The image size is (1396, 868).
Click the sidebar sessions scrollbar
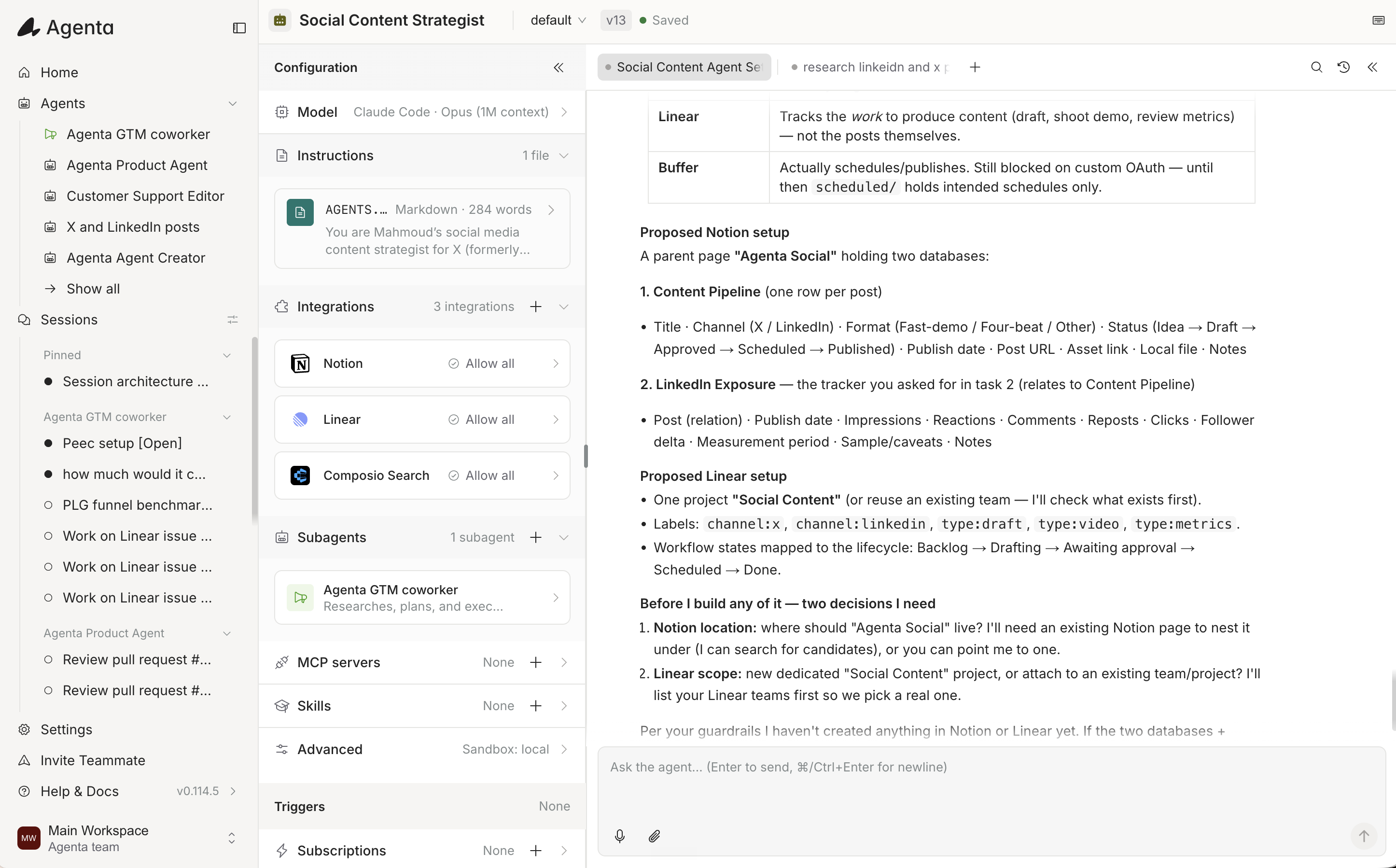click(x=254, y=431)
